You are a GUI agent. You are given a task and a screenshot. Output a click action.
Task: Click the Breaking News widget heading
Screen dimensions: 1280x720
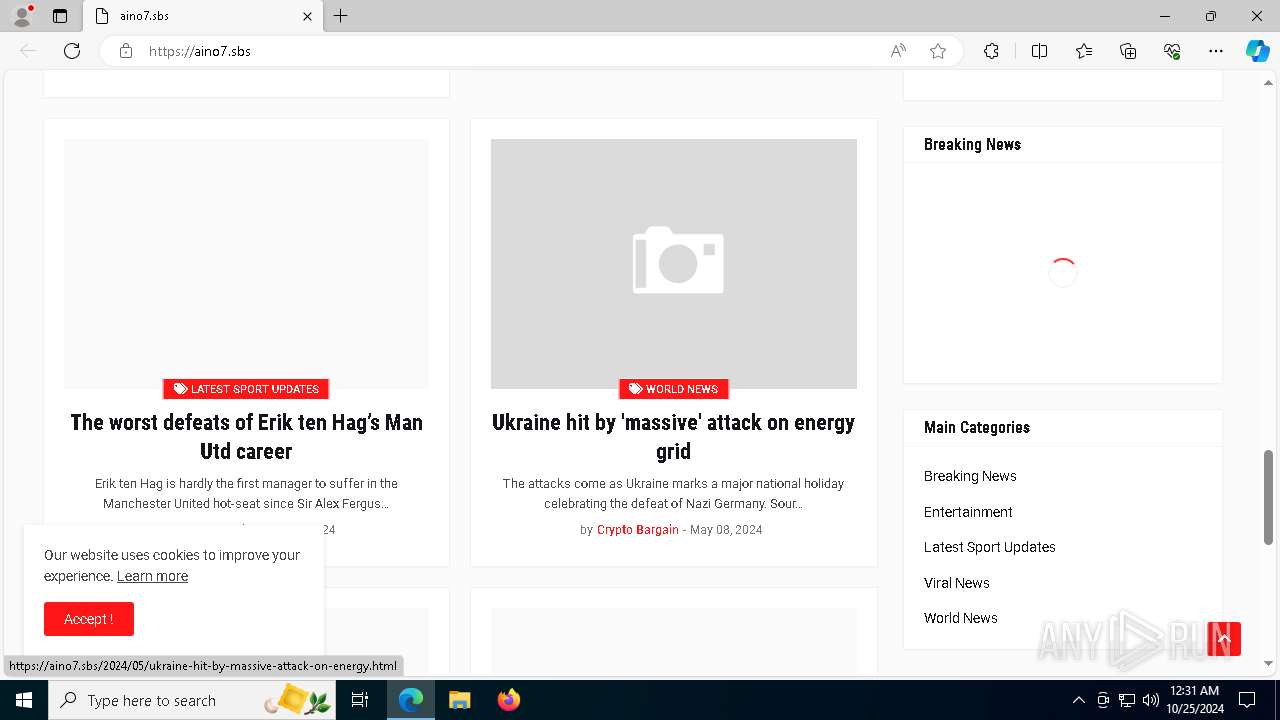point(972,144)
